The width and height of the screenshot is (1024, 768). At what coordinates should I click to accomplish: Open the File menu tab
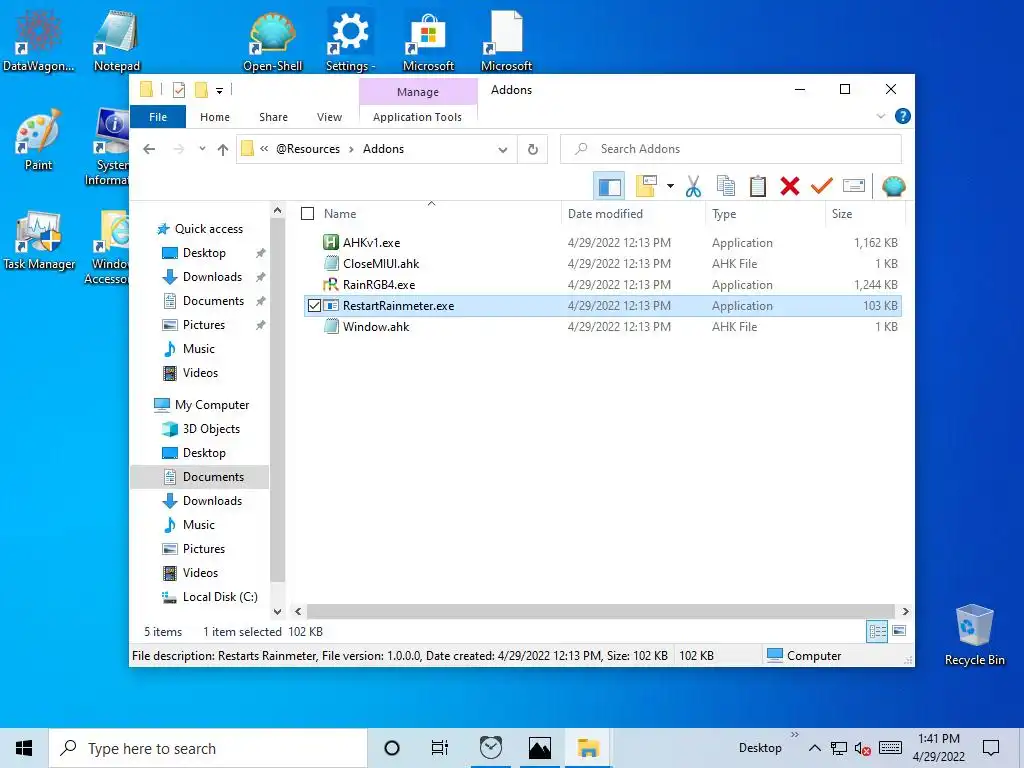(x=158, y=117)
